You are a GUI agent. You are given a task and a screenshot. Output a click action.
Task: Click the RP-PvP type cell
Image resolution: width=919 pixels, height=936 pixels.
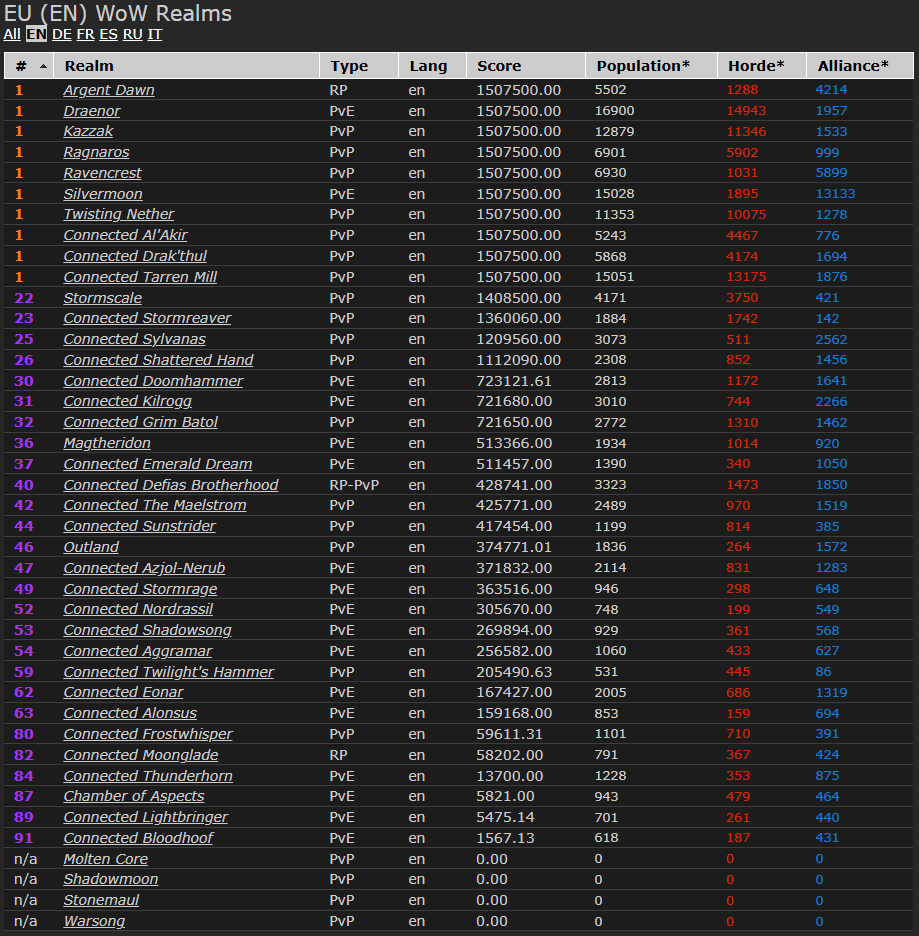[354, 485]
